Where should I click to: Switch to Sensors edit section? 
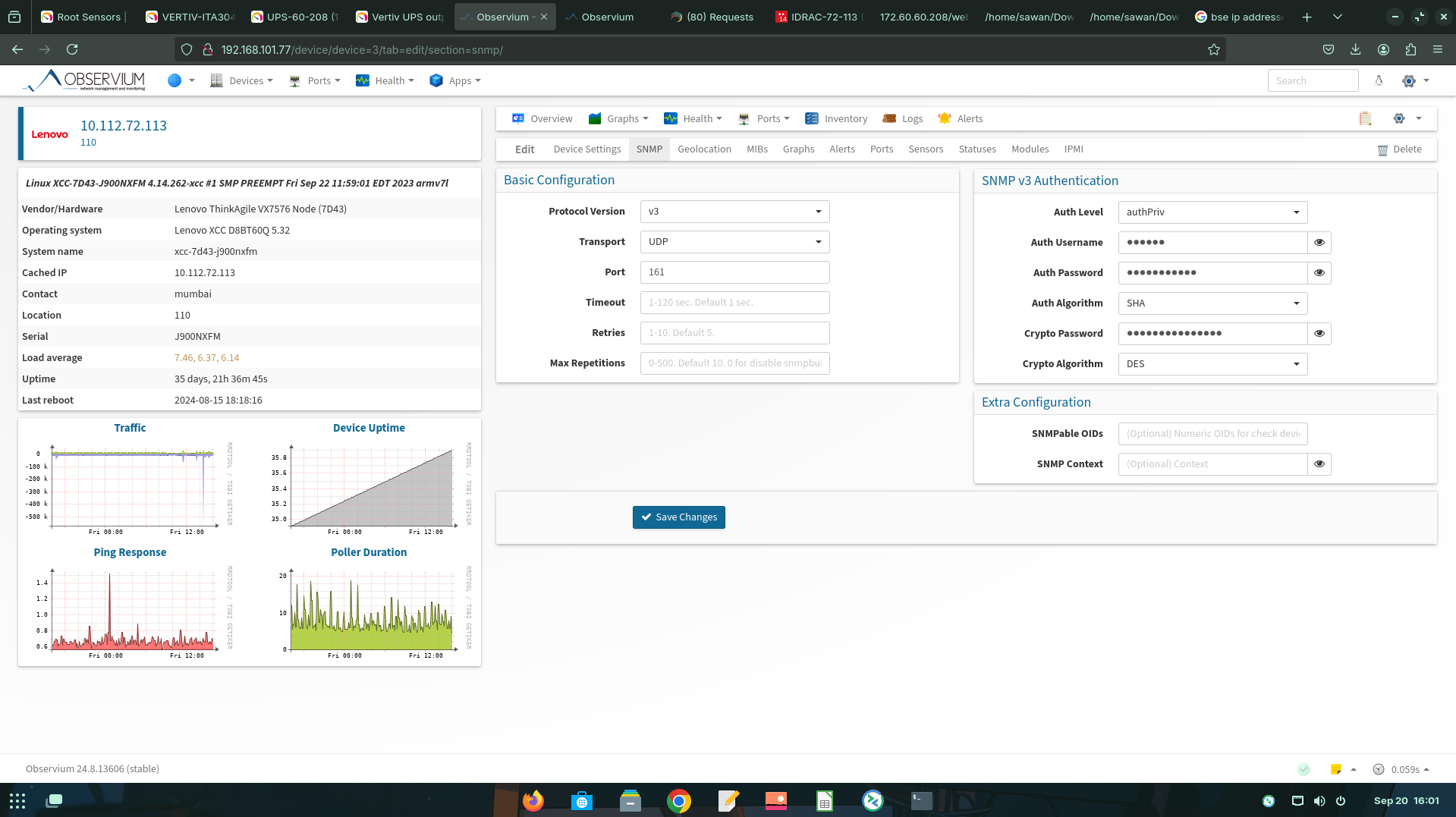pos(926,149)
